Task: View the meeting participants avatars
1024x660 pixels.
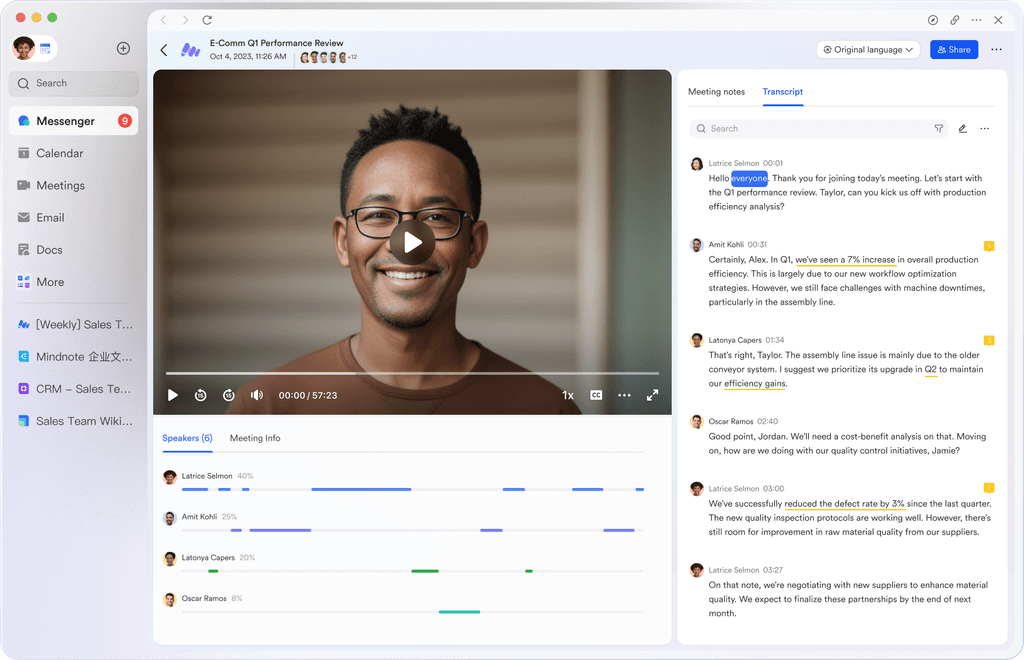Action: [x=328, y=57]
